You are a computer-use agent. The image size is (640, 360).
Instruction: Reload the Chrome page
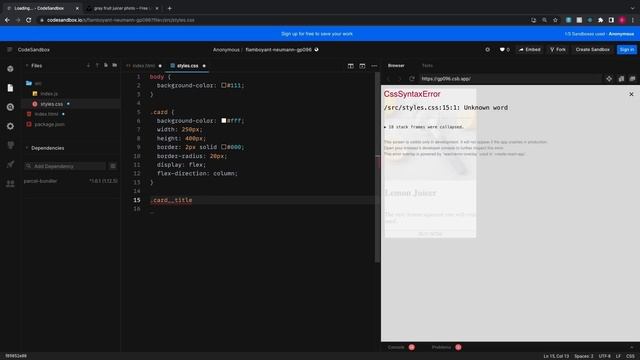click(x=29, y=20)
